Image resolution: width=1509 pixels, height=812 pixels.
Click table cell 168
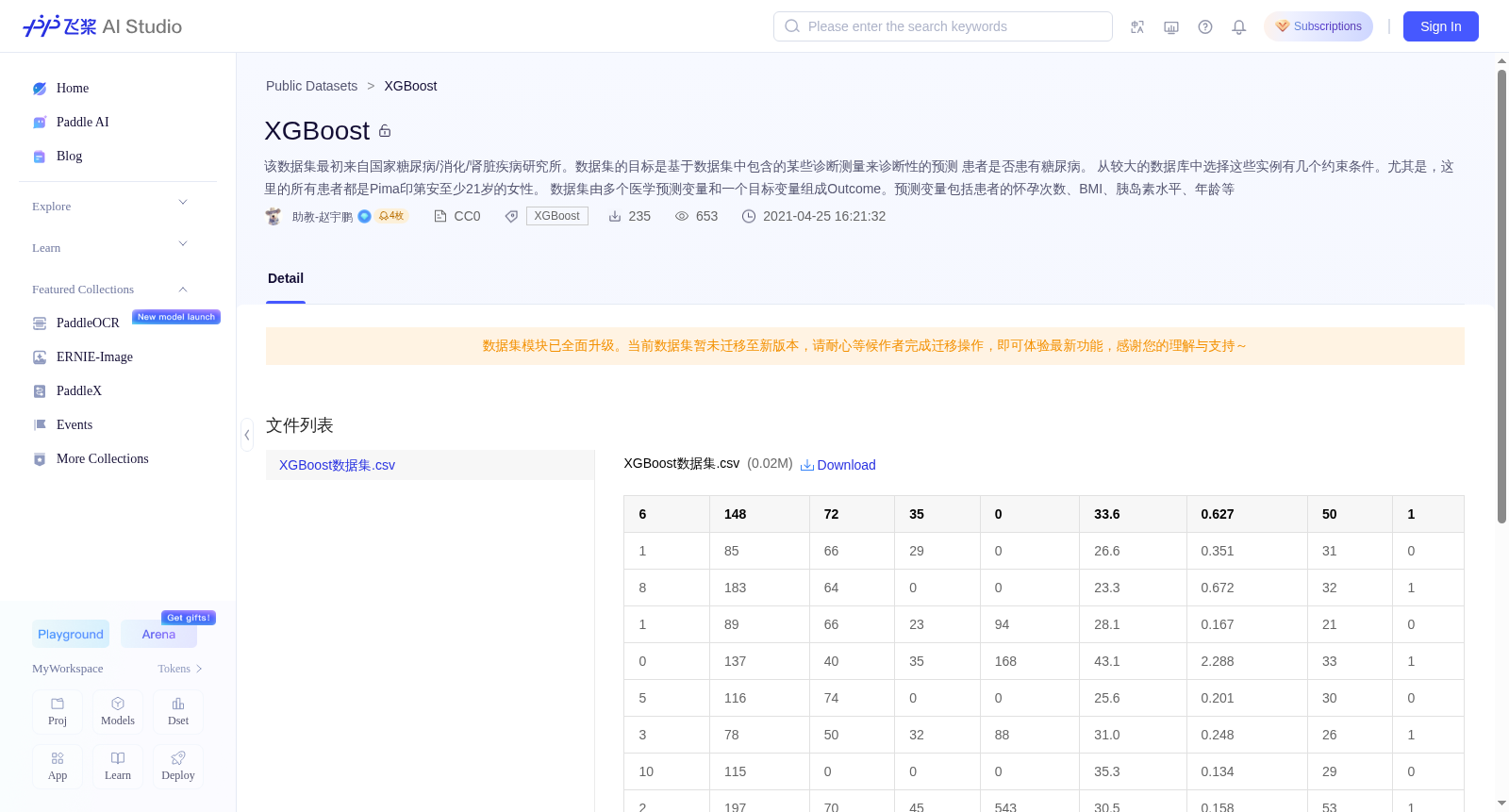[x=1030, y=661]
